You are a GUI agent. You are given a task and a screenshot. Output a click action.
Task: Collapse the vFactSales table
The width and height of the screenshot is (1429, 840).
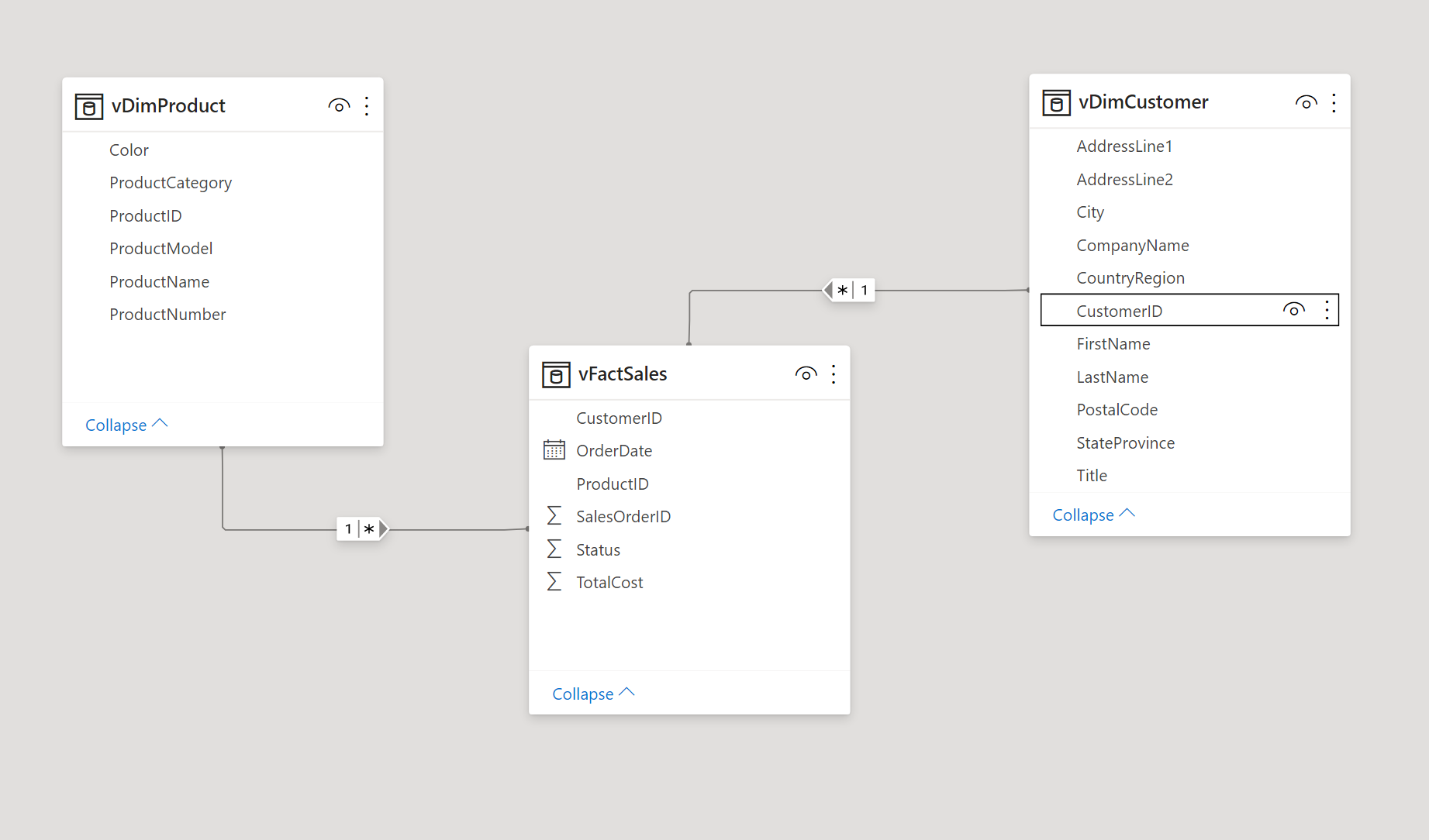point(593,694)
